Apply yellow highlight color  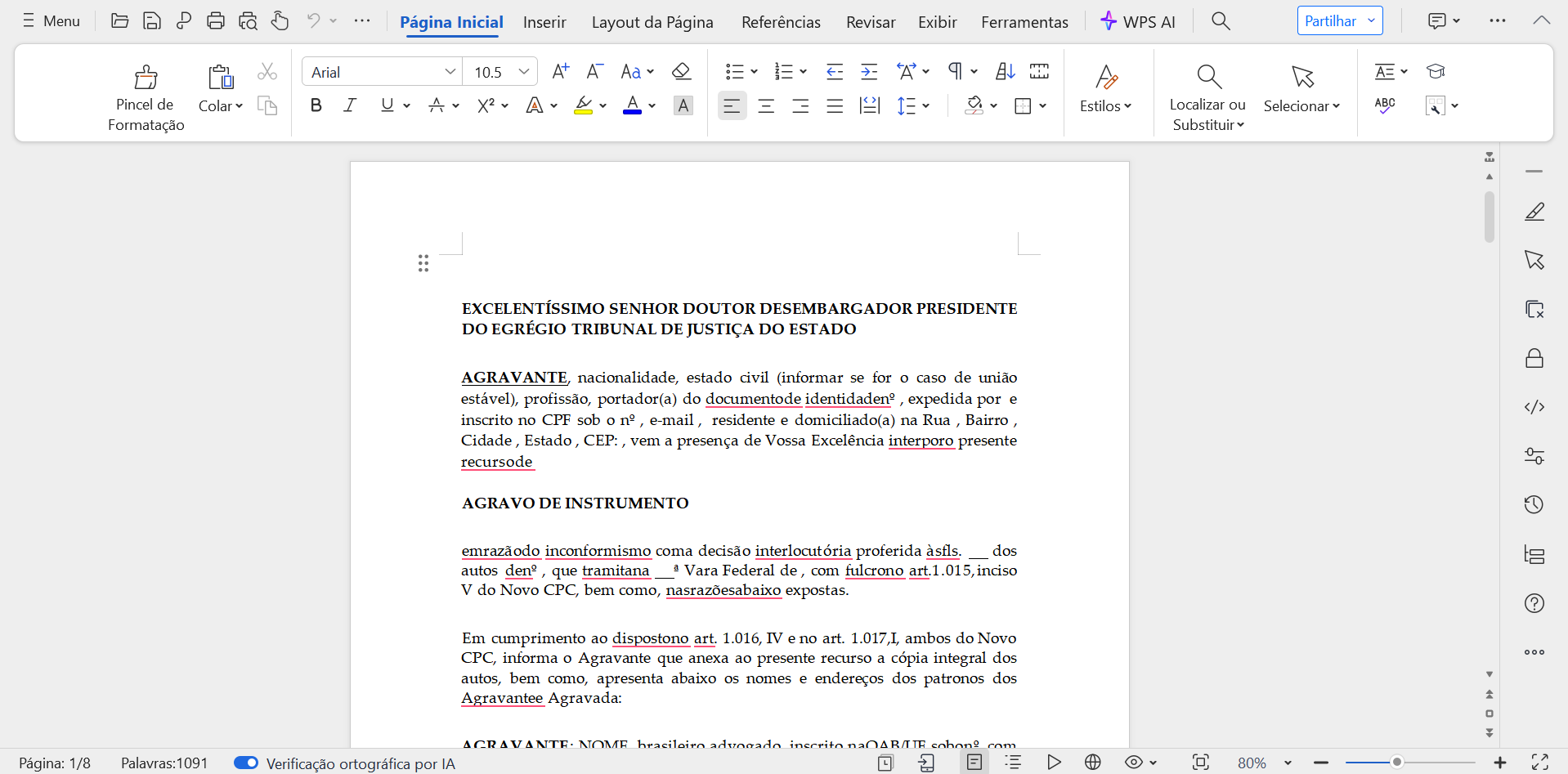tap(583, 105)
